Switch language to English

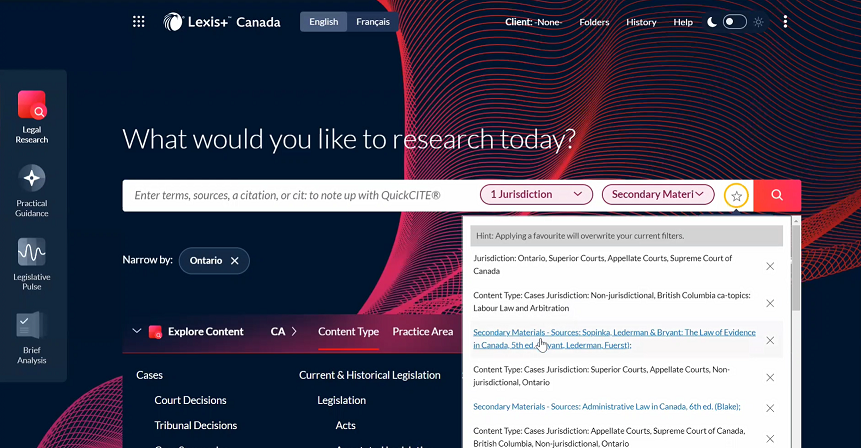[323, 22]
